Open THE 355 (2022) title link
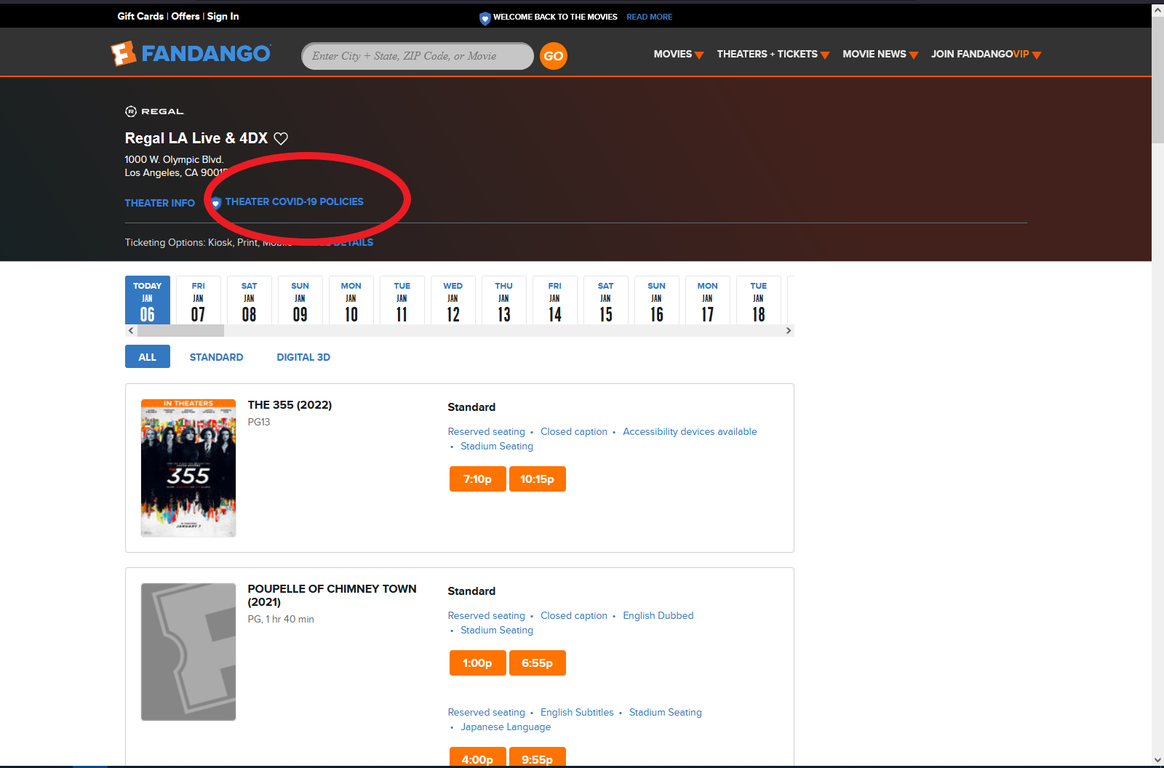 [290, 405]
